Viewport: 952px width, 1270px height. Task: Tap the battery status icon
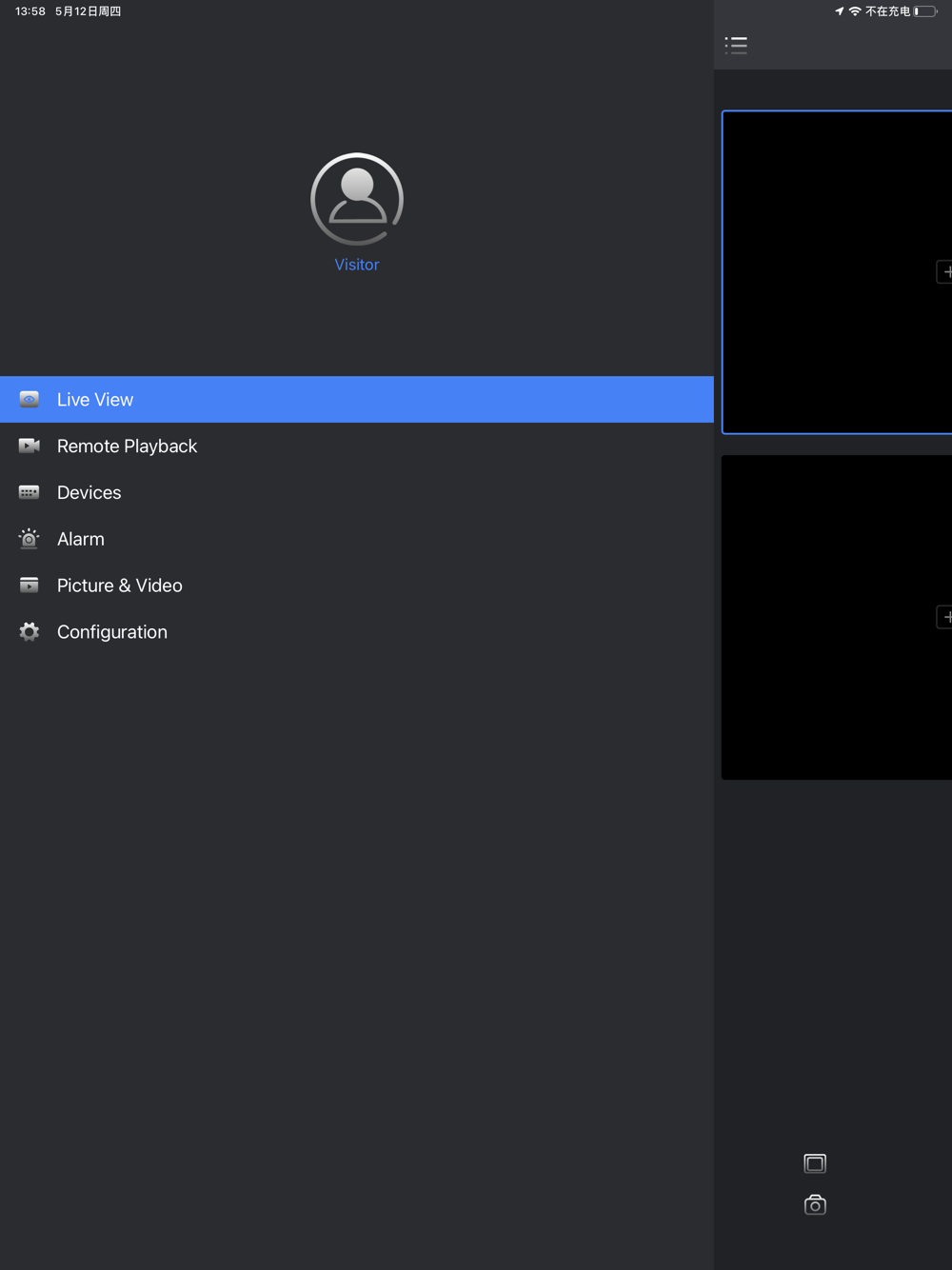(925, 11)
